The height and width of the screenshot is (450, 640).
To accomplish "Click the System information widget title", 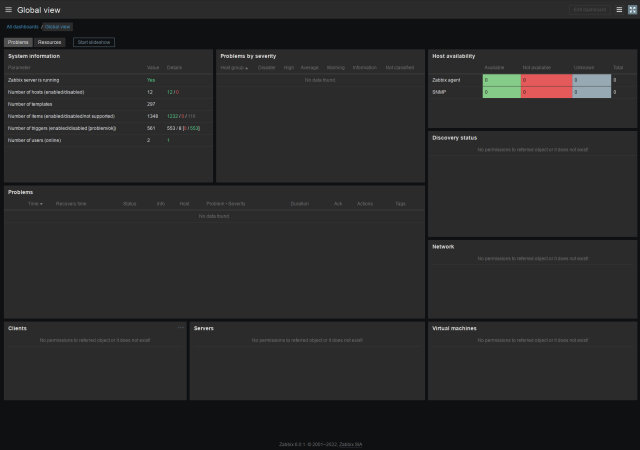I will (x=34, y=56).
